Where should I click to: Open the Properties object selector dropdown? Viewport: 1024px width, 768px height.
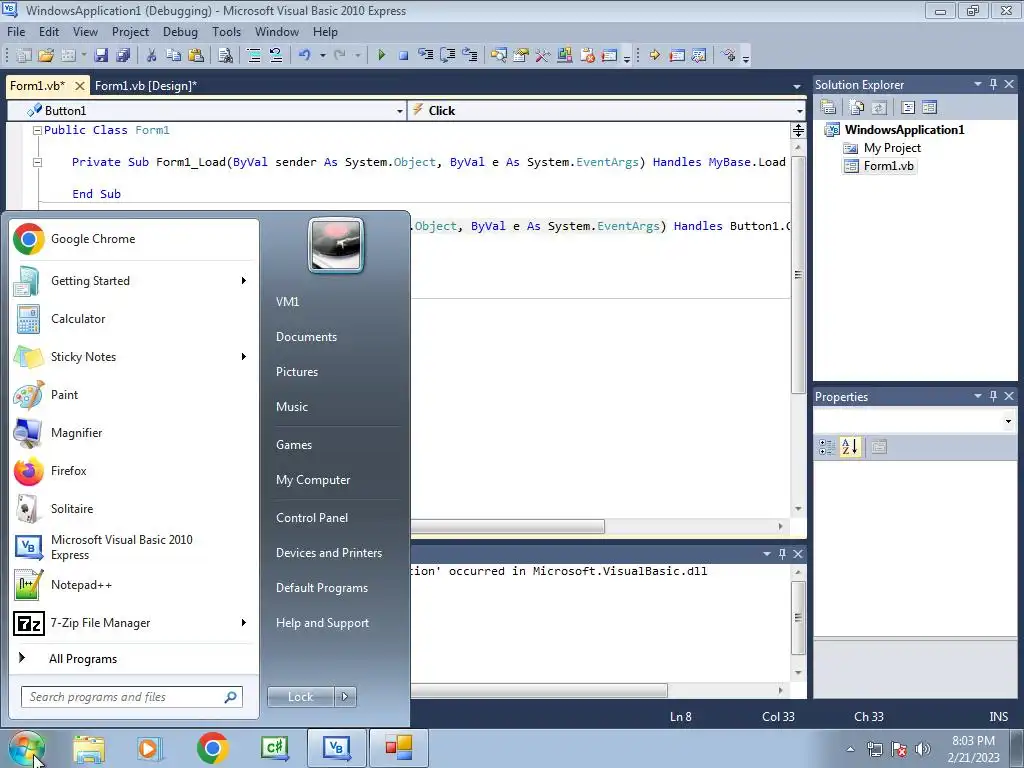point(1008,421)
